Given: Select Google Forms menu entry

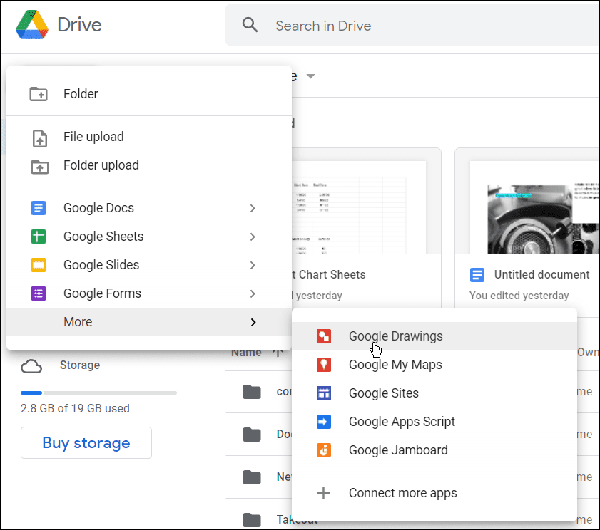Looking at the screenshot, I should [x=149, y=294].
